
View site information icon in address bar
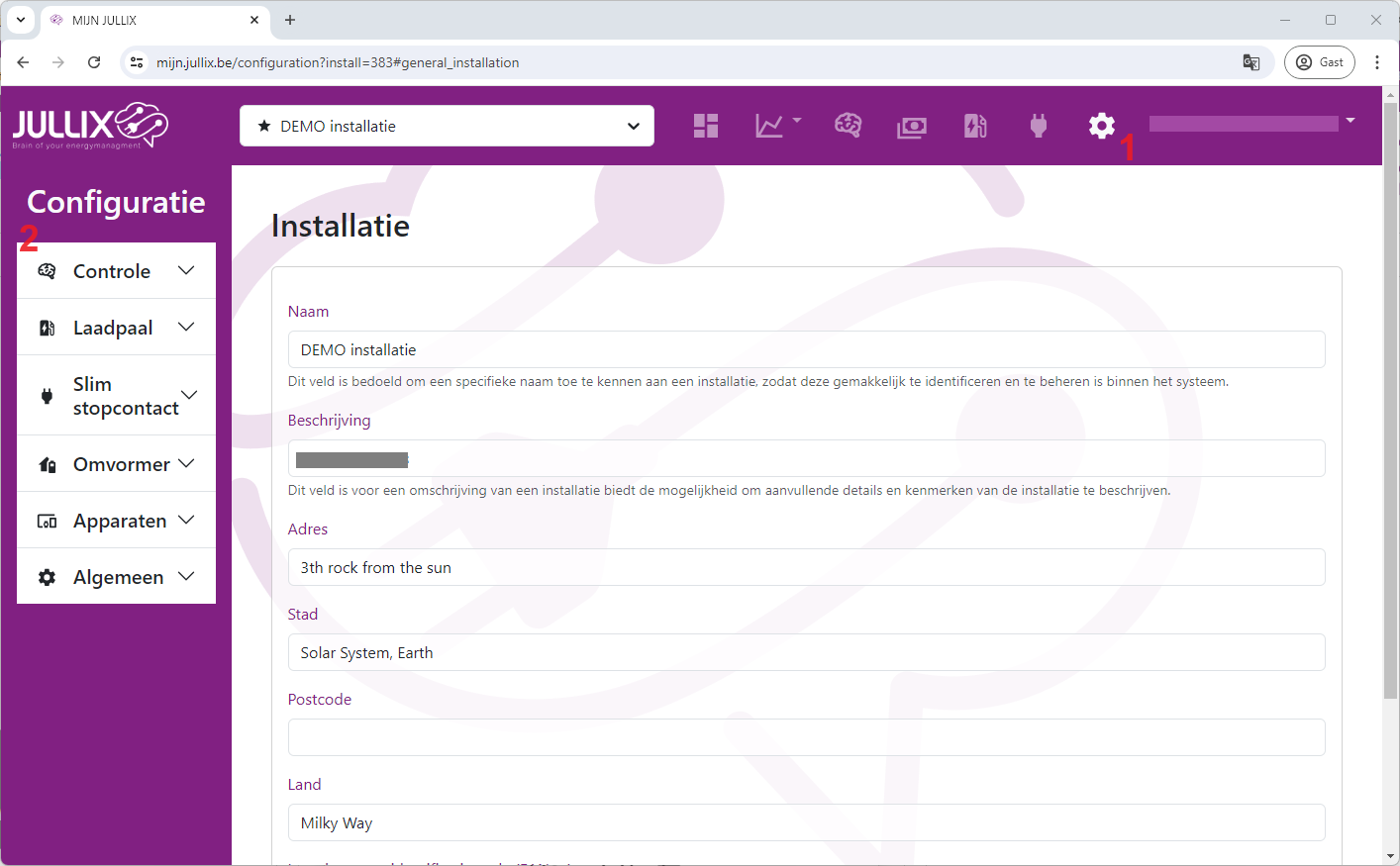point(137,62)
